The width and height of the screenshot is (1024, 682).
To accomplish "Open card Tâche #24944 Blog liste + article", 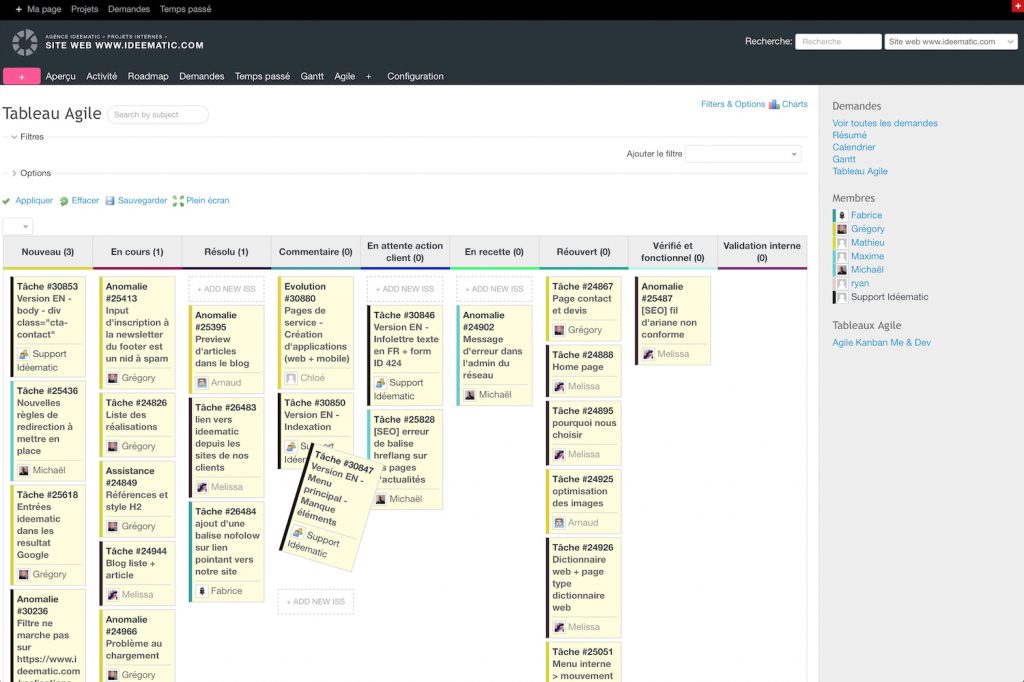I will 137,573.
